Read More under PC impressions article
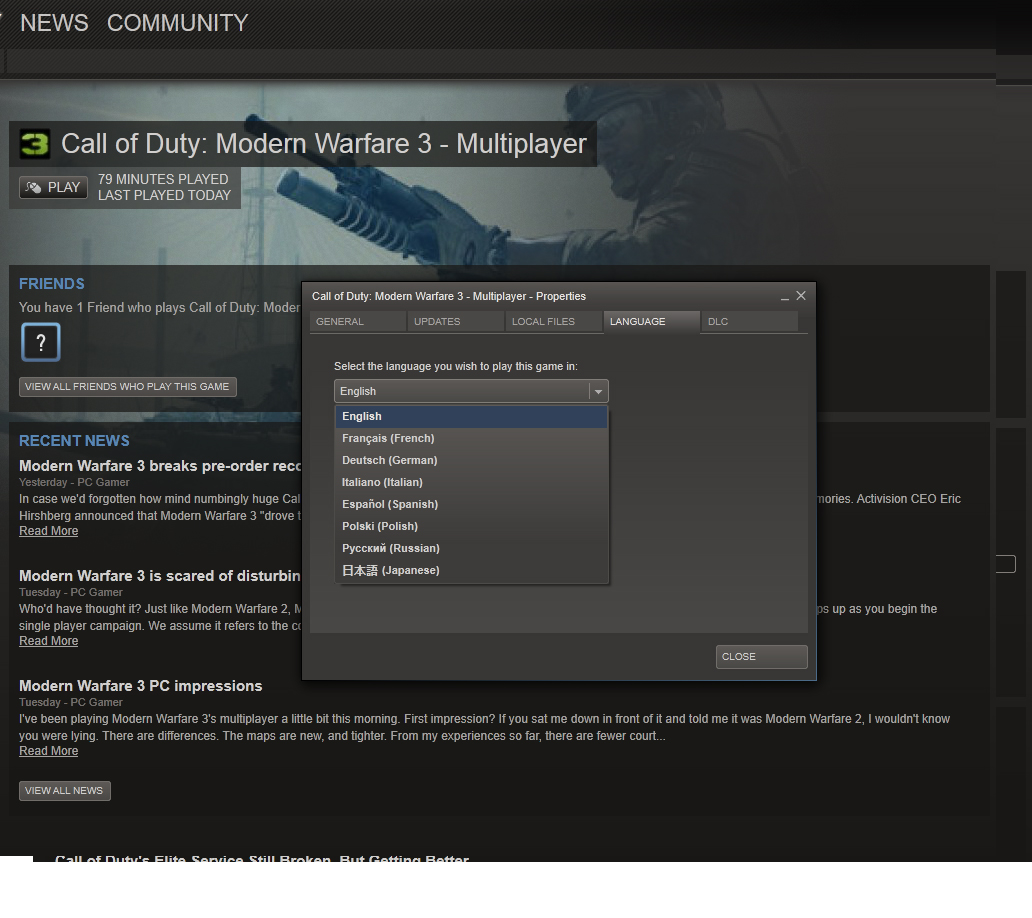1032x918 pixels. click(49, 751)
